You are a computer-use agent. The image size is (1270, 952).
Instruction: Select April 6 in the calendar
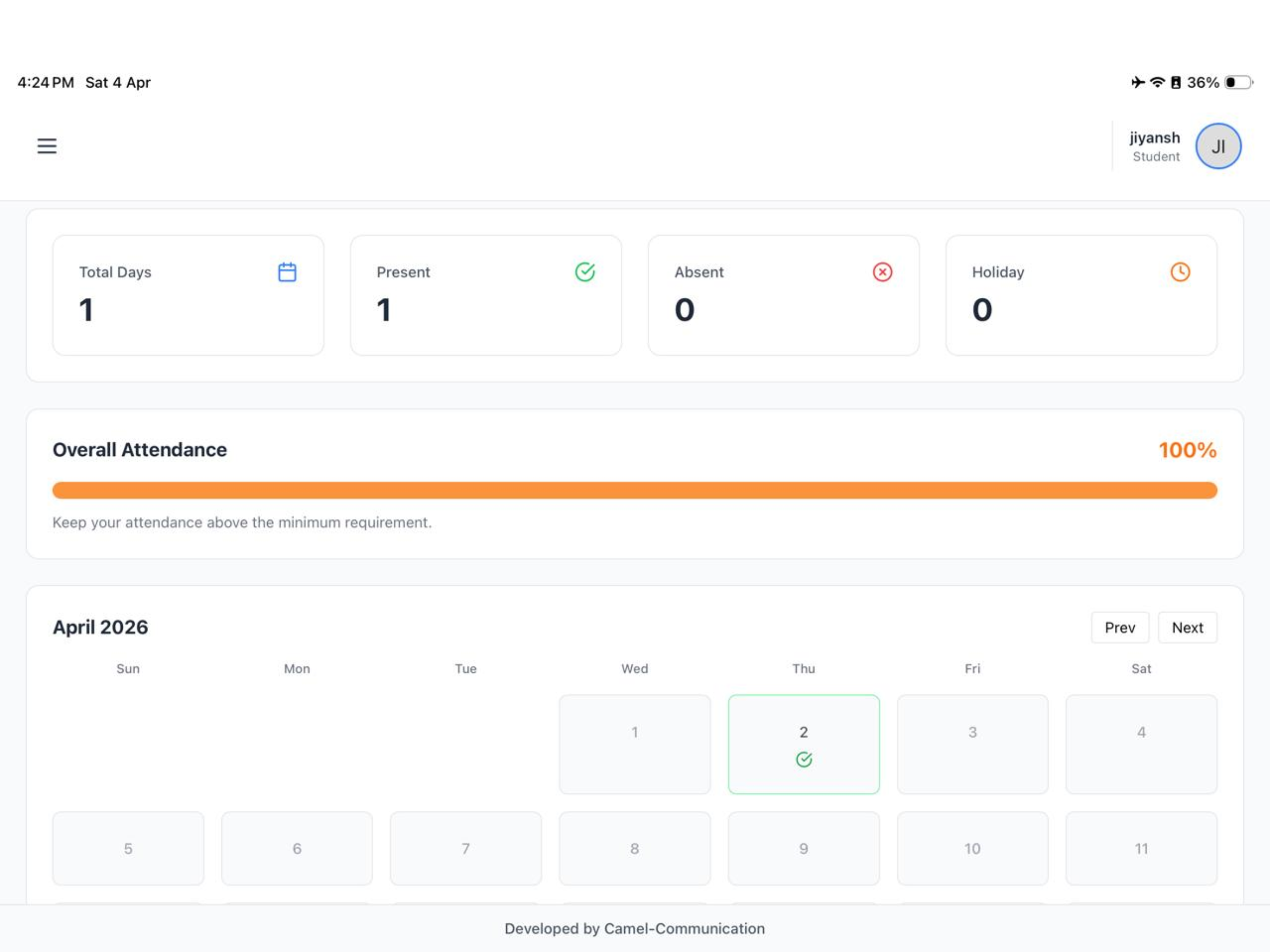pos(297,848)
